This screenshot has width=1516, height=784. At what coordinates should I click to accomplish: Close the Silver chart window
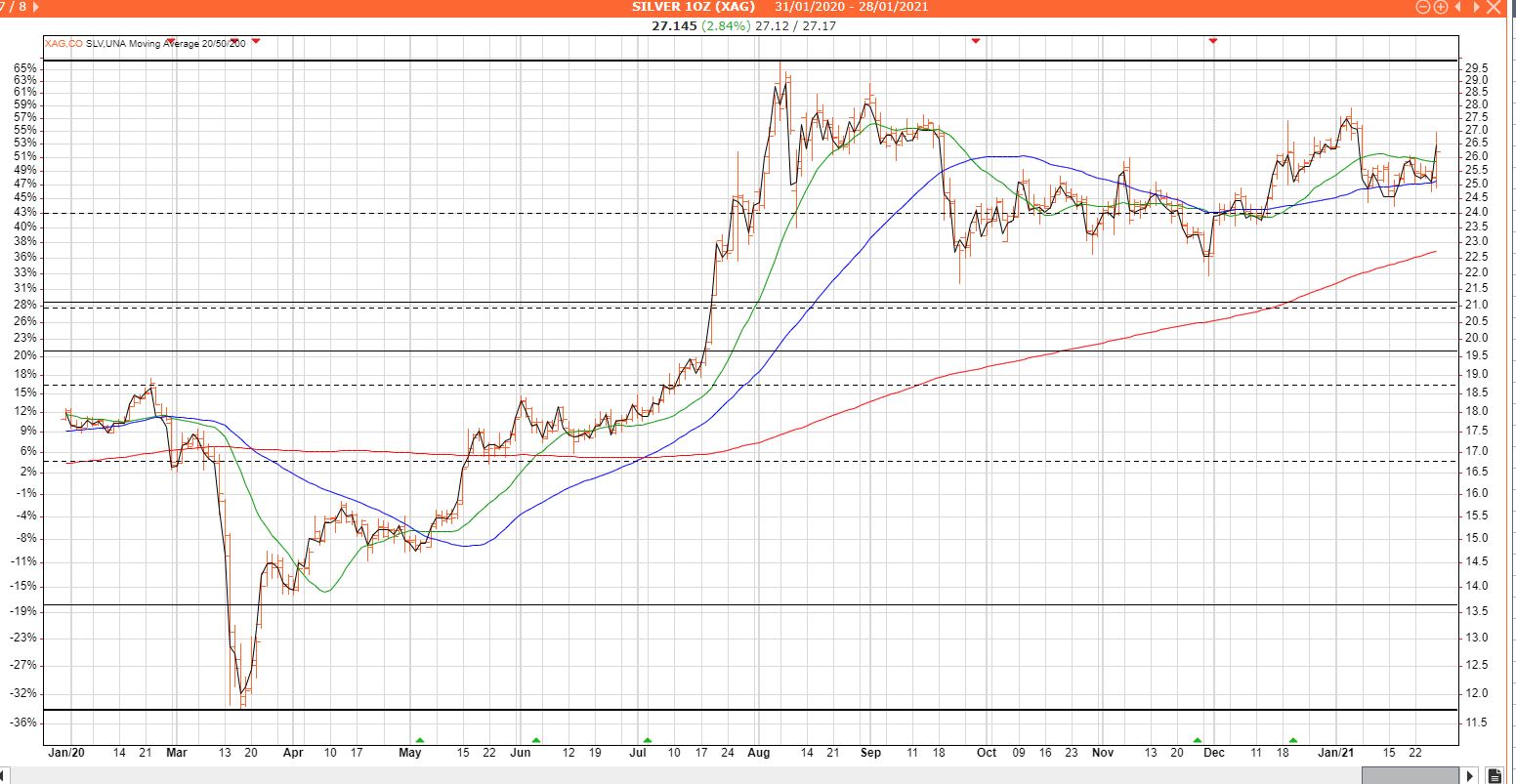(x=1492, y=7)
